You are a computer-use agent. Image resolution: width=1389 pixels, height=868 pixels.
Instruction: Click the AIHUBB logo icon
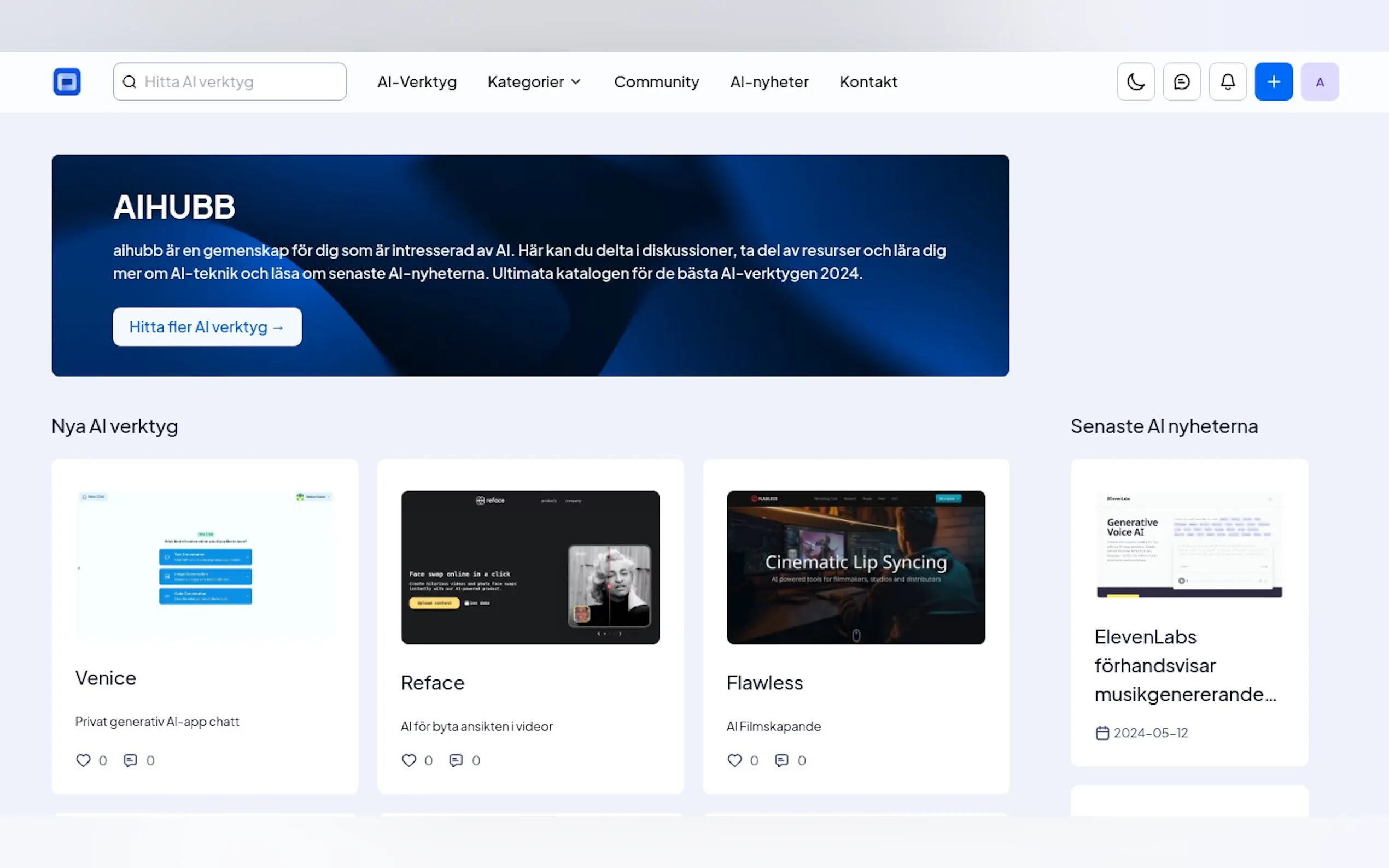tap(67, 81)
